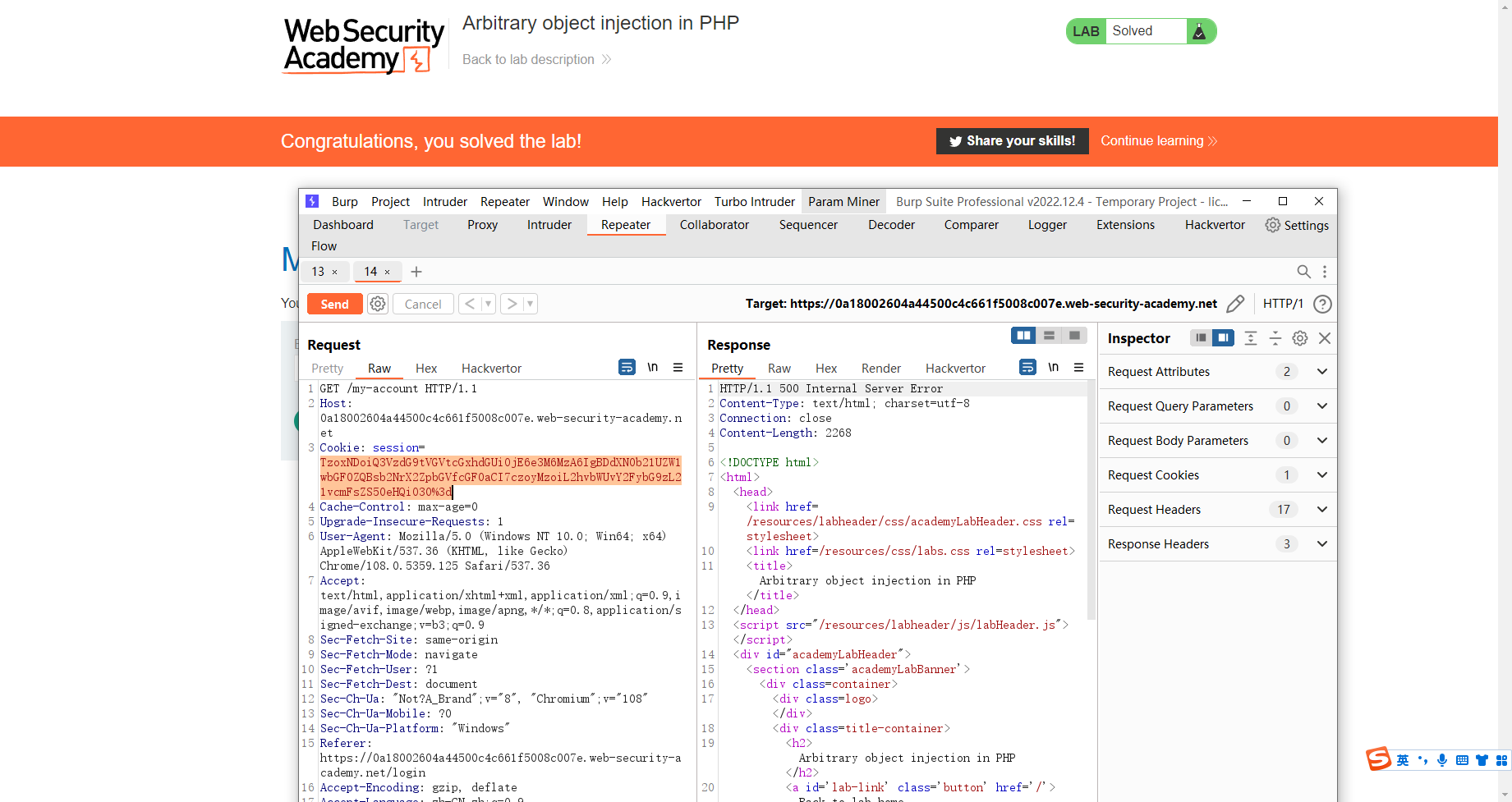Toggle word wrap in Request editor
This screenshot has width=1512, height=802.
(x=627, y=367)
